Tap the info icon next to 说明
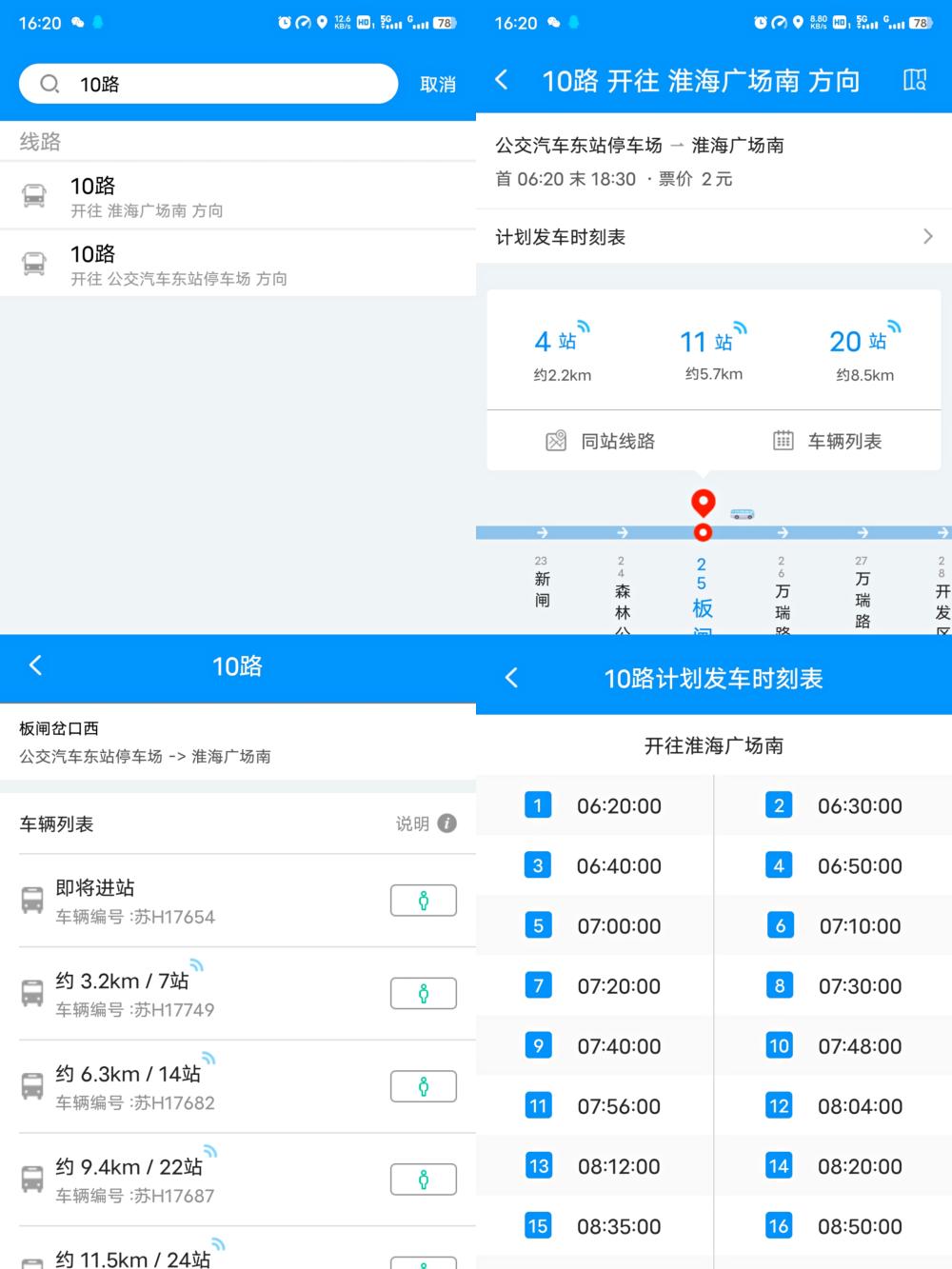The height and width of the screenshot is (1269, 952). click(x=446, y=823)
